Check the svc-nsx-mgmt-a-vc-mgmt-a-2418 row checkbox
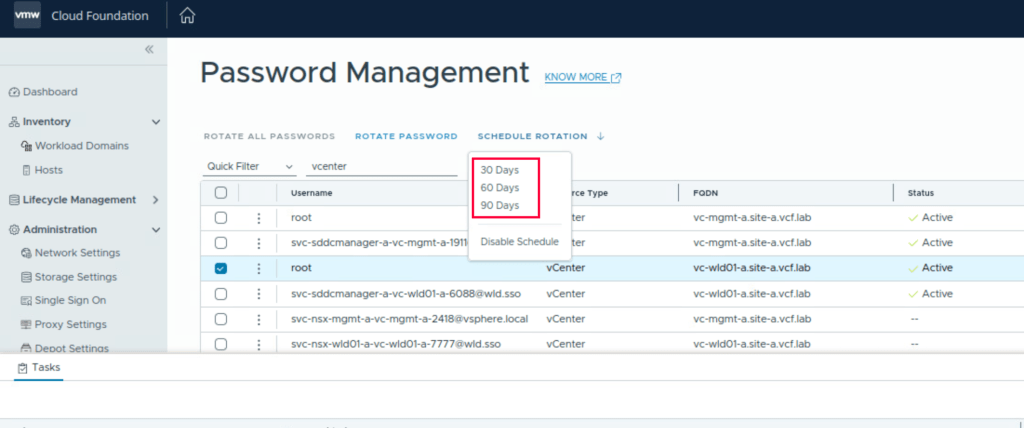Viewport: 1024px width, 428px height. coord(221,320)
